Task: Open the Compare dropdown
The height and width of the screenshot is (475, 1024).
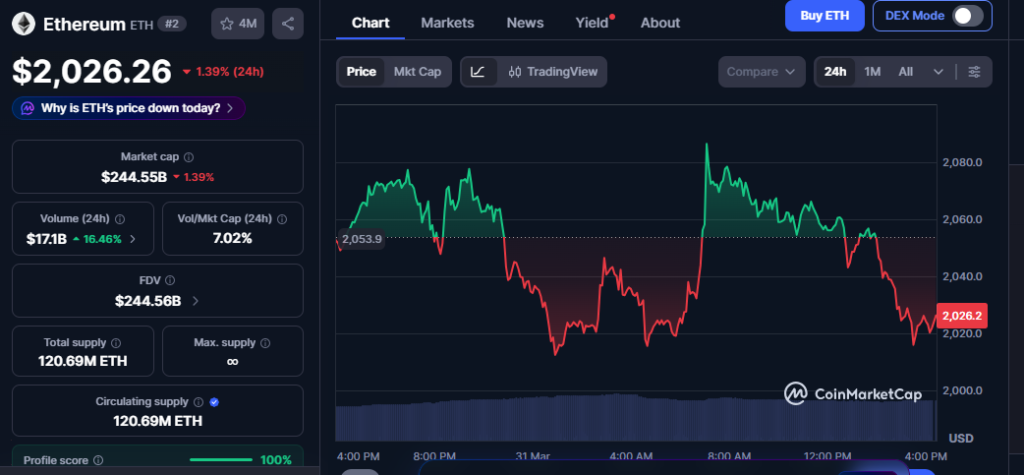Action: coord(761,71)
